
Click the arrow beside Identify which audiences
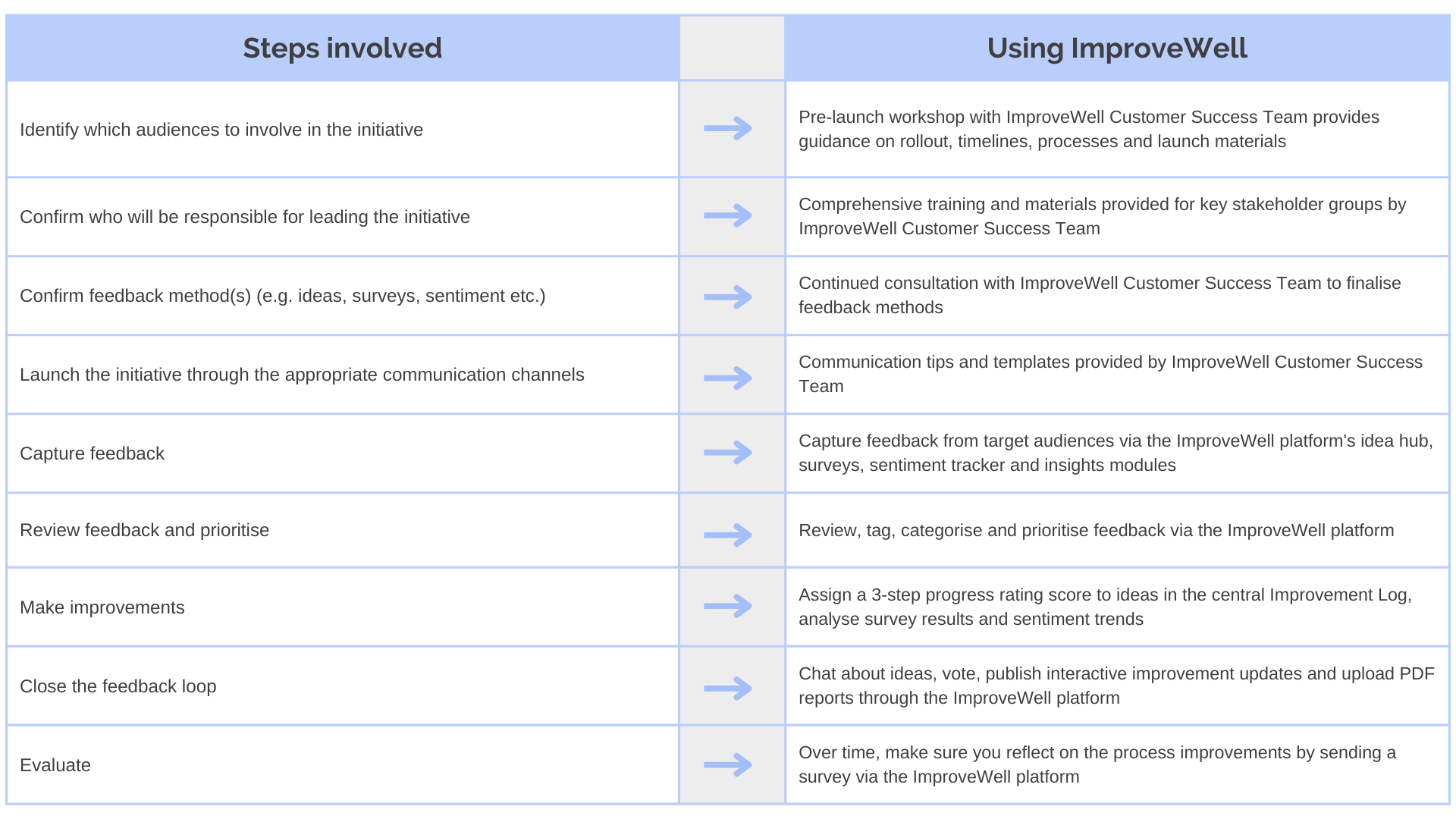coord(728,128)
